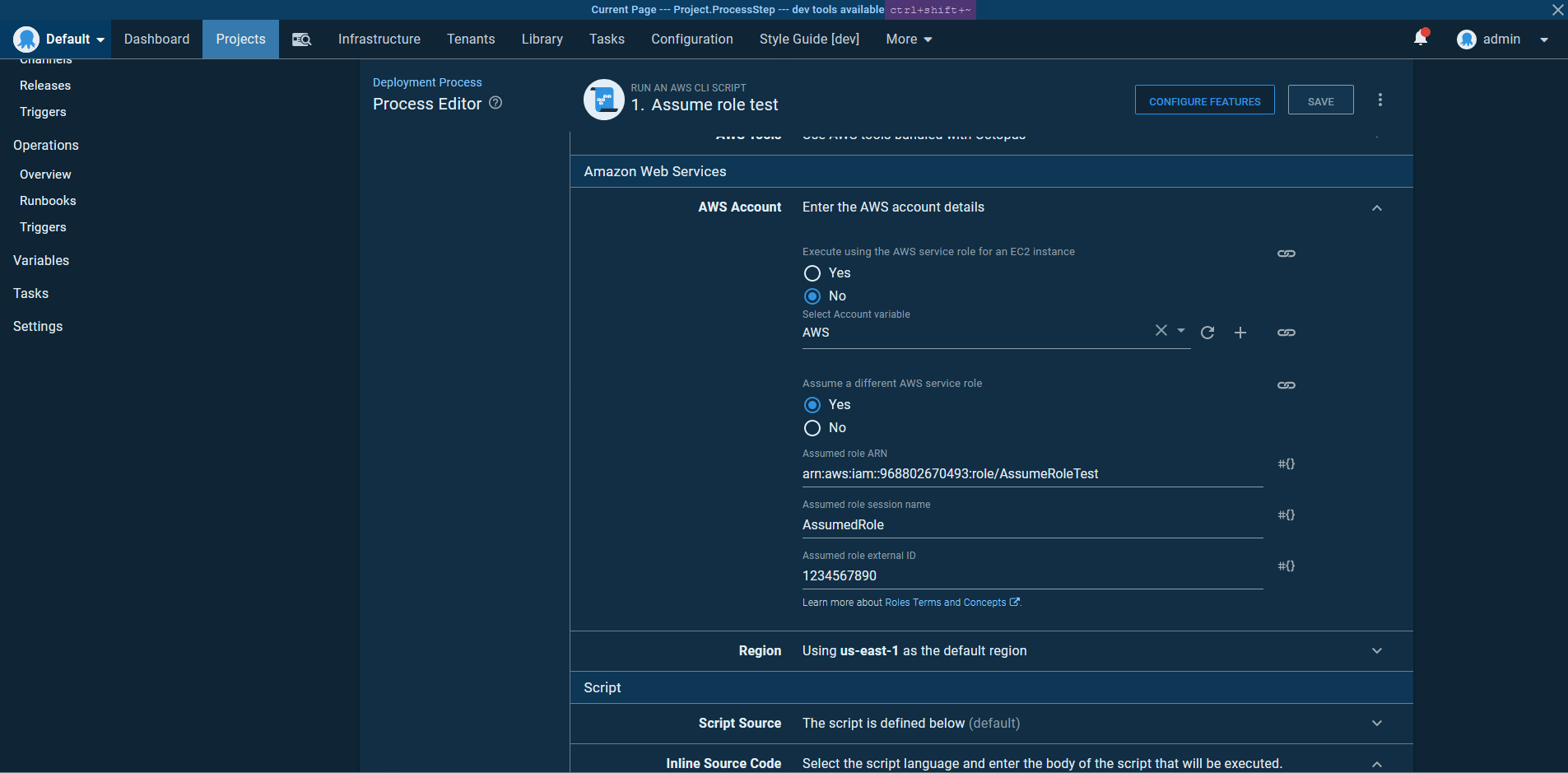The width and height of the screenshot is (1568, 773).
Task: Clear the selected AWS account variable
Action: point(1160,330)
